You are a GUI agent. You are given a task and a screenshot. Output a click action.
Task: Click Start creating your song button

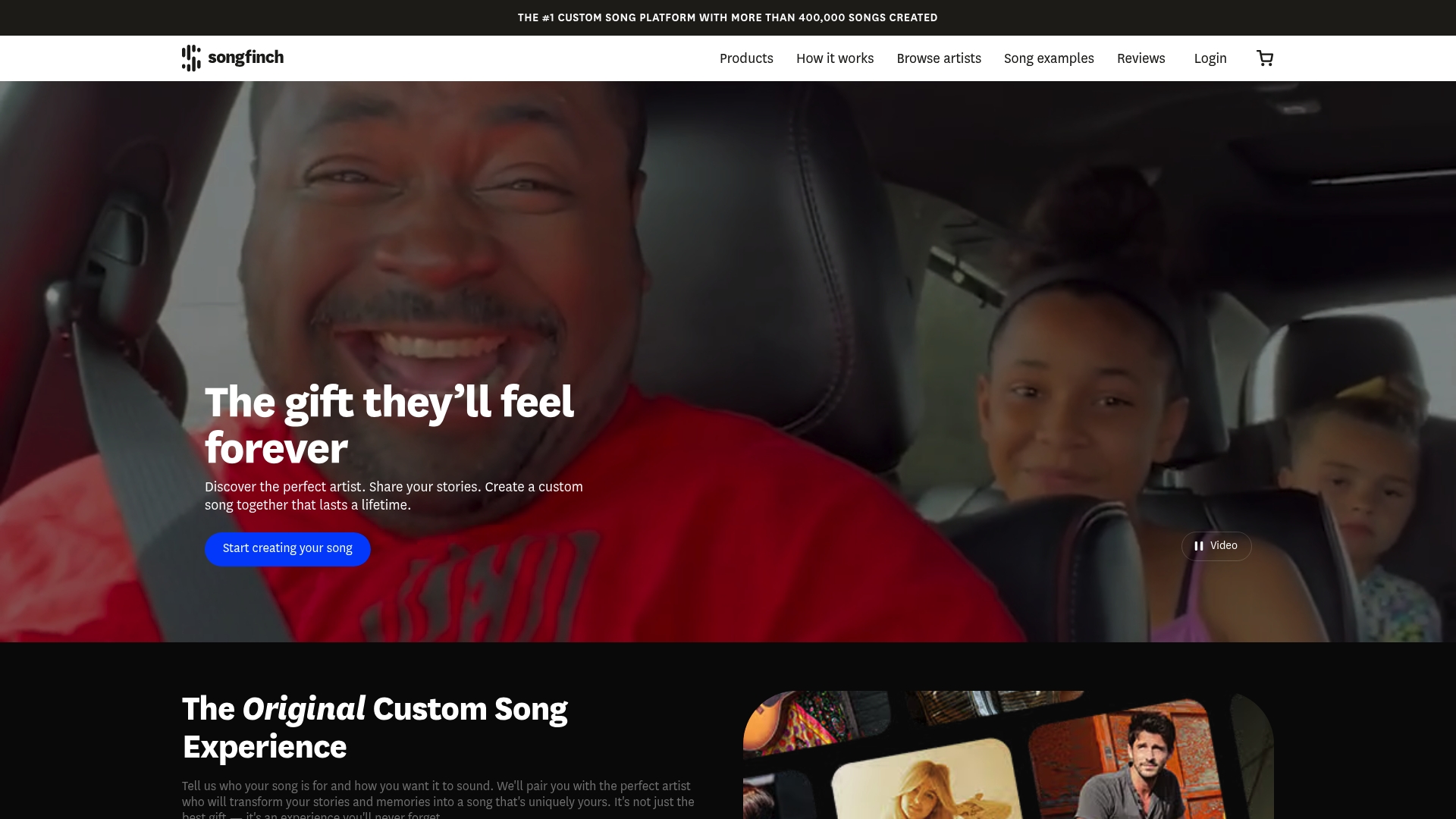click(x=287, y=548)
